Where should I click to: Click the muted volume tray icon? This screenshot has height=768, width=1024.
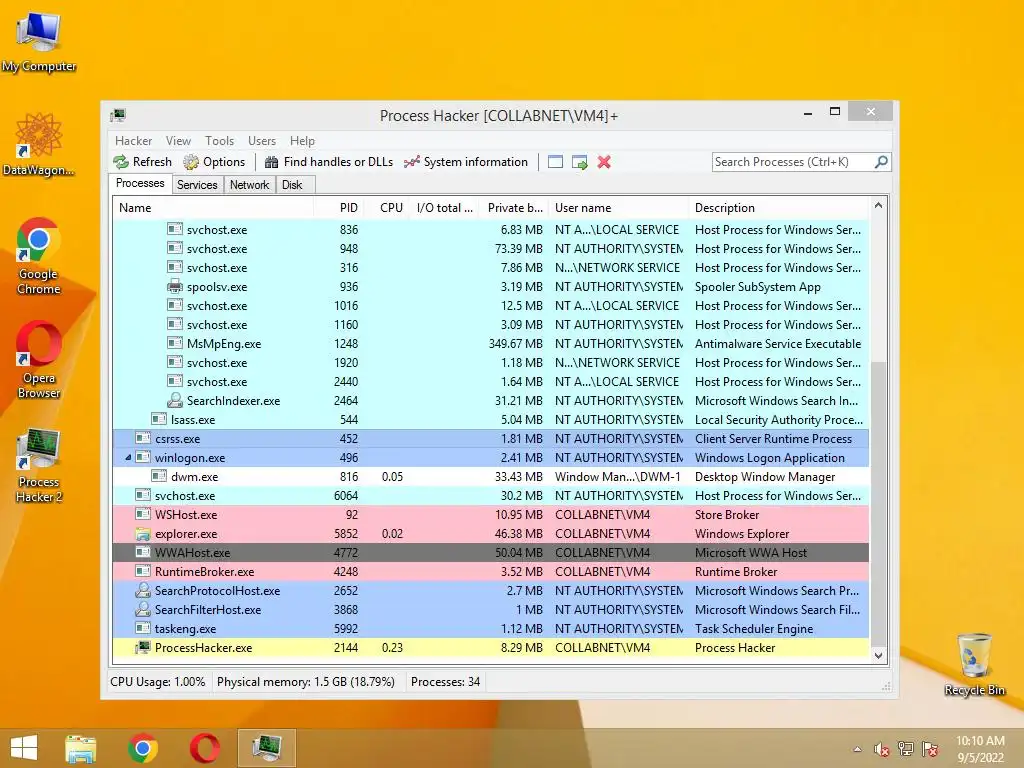coord(882,749)
